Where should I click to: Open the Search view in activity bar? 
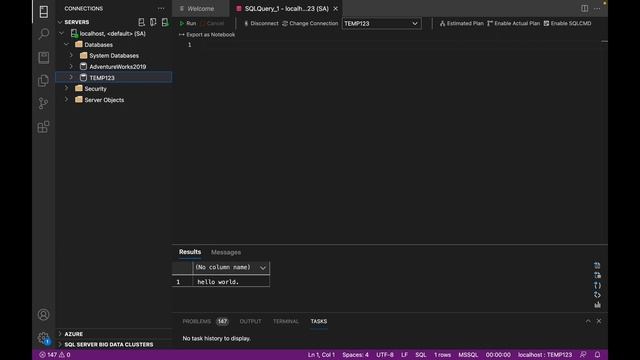pos(44,34)
